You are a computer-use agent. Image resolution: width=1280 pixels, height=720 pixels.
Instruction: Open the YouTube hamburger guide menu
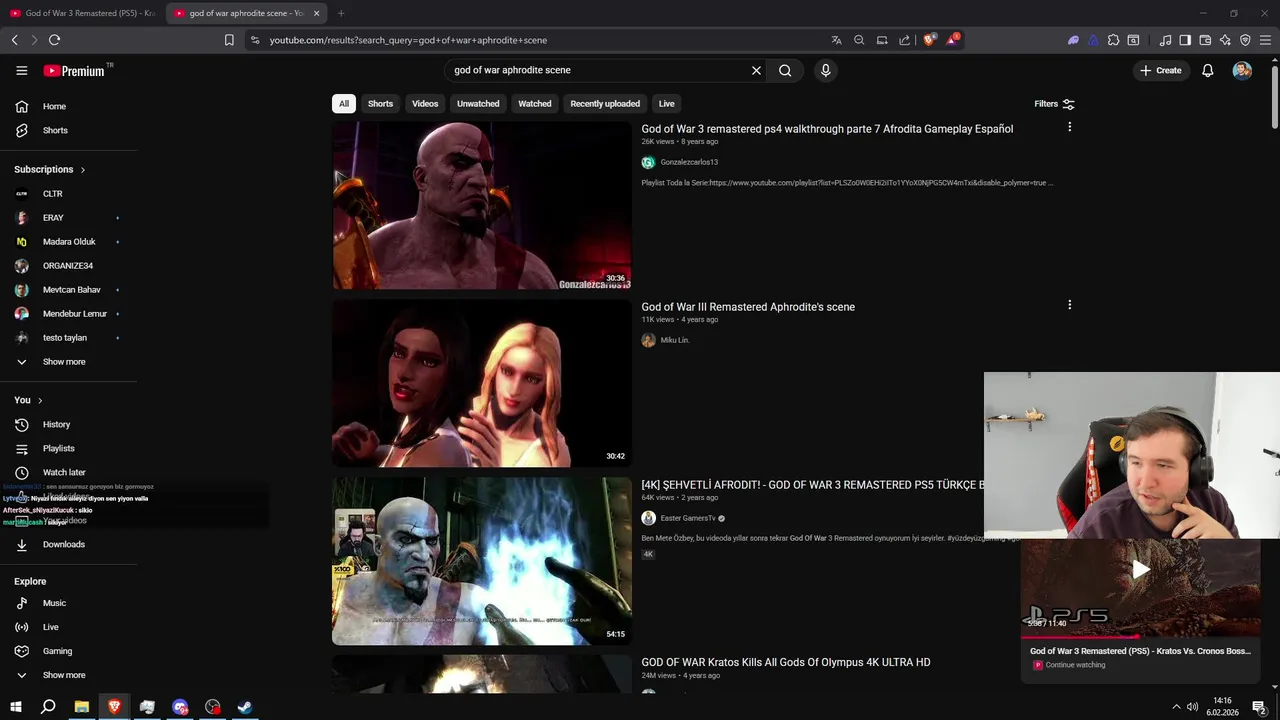click(x=21, y=70)
